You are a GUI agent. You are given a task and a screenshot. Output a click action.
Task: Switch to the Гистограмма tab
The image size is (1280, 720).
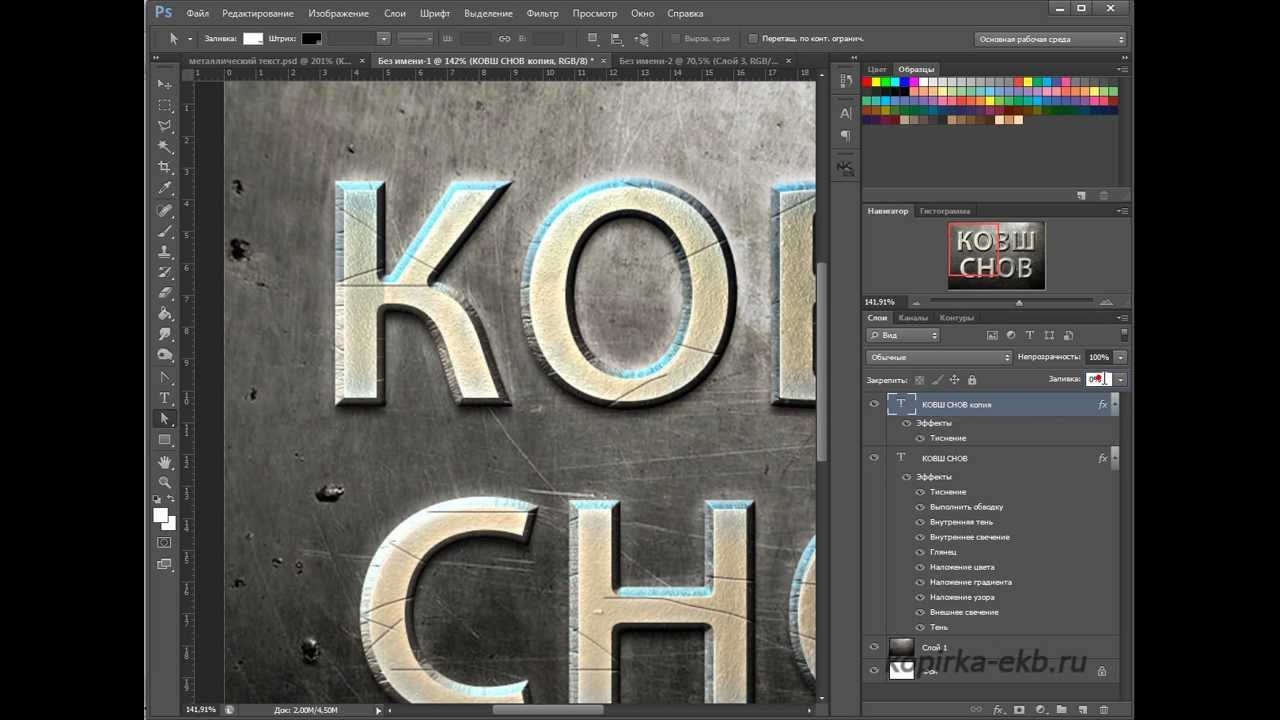(x=945, y=211)
